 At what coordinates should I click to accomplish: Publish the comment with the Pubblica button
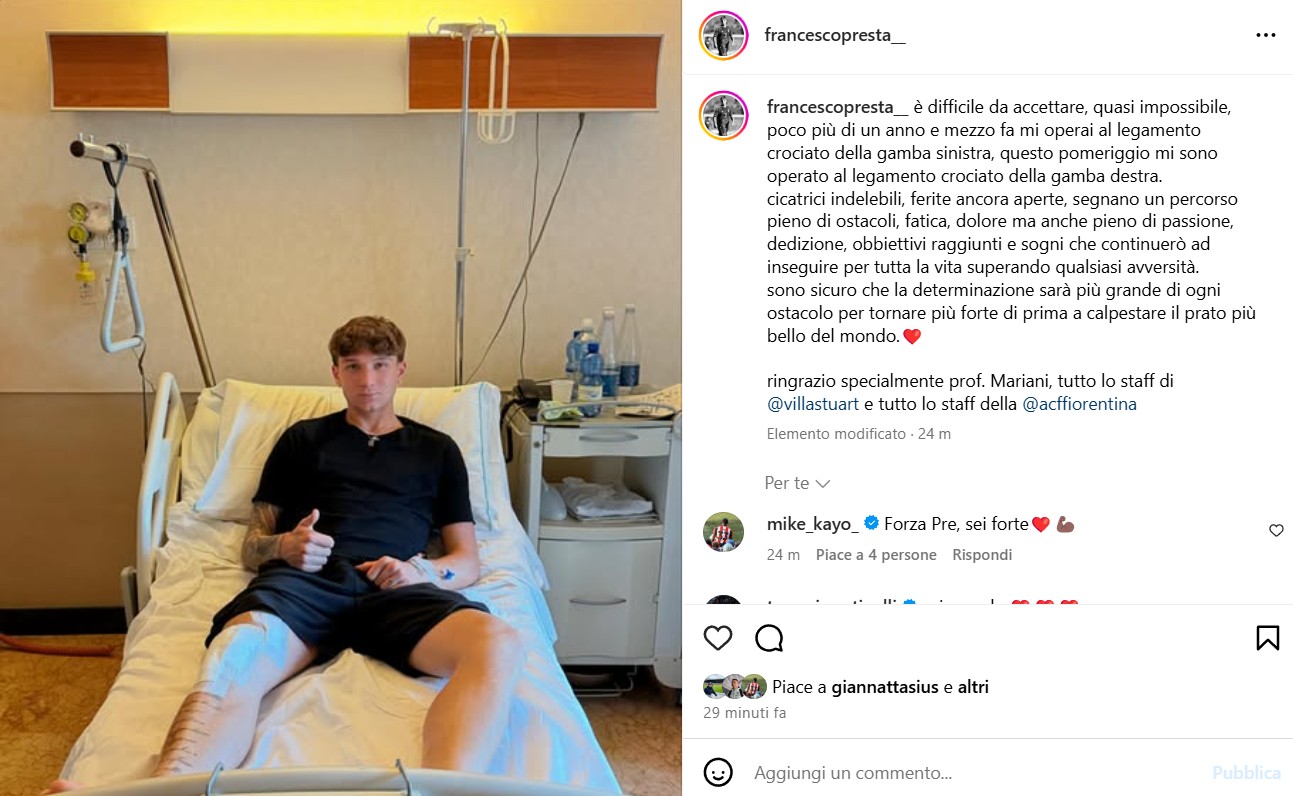1246,773
